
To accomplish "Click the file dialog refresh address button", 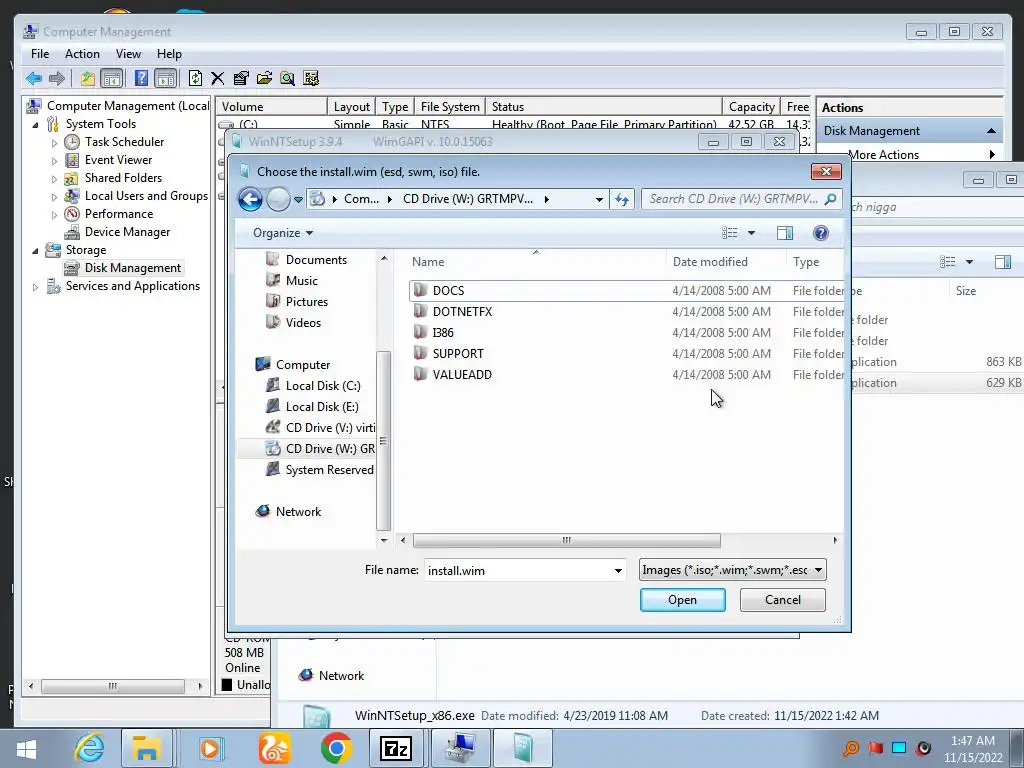I will (622, 199).
